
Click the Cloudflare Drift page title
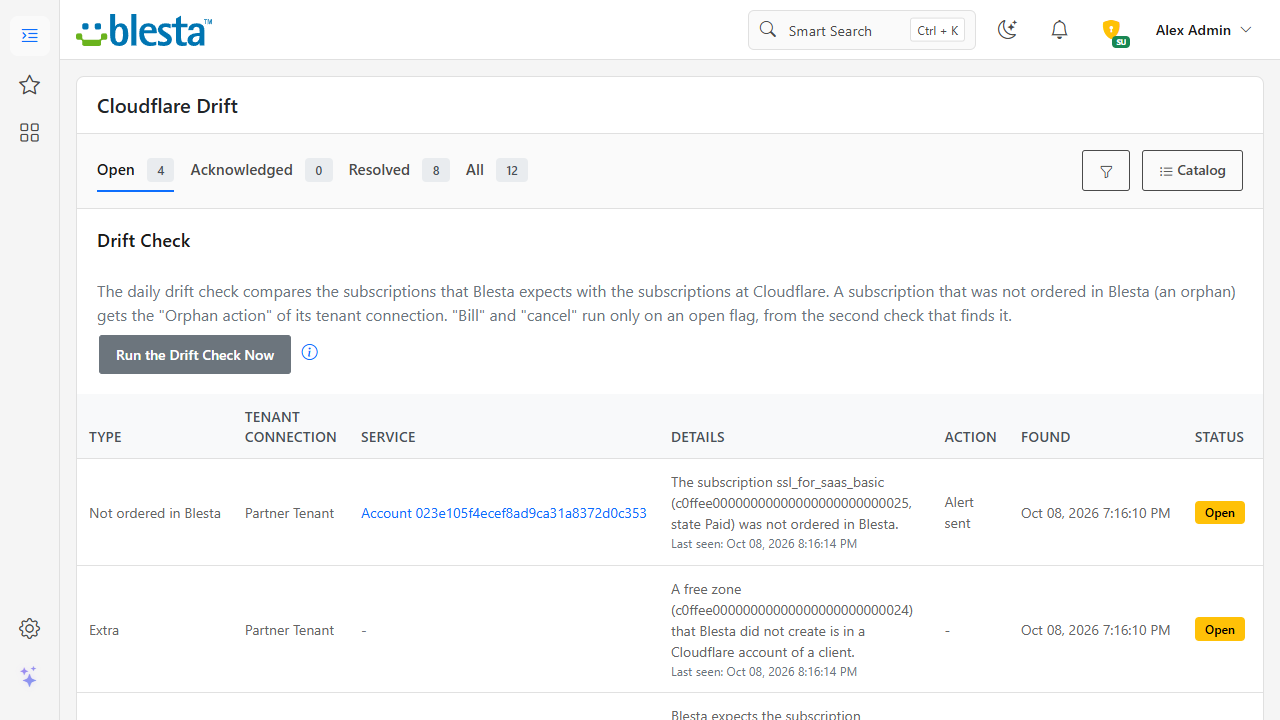pos(167,106)
